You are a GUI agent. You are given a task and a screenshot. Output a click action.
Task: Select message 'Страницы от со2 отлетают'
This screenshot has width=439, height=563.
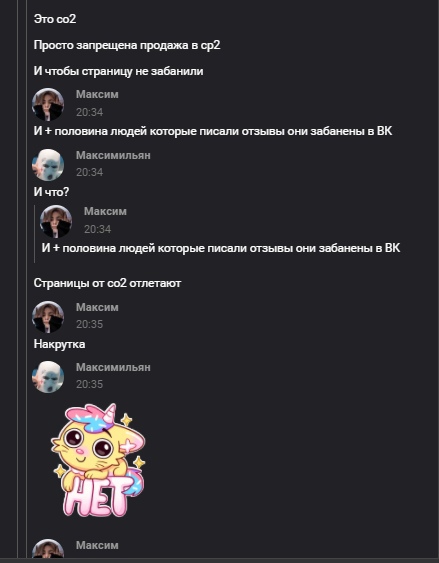click(107, 283)
